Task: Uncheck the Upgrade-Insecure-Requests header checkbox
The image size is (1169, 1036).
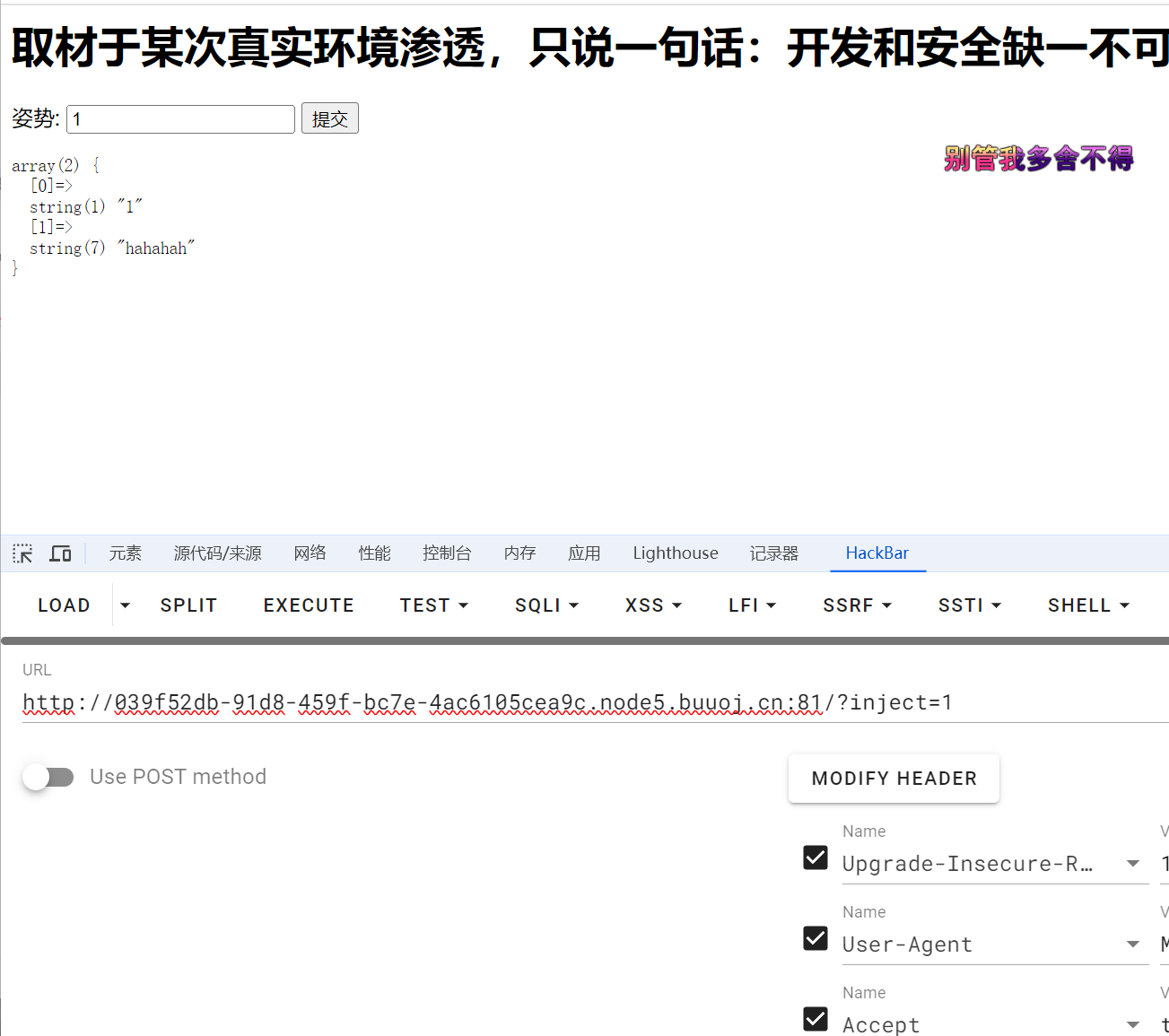Action: pyautogui.click(x=816, y=858)
